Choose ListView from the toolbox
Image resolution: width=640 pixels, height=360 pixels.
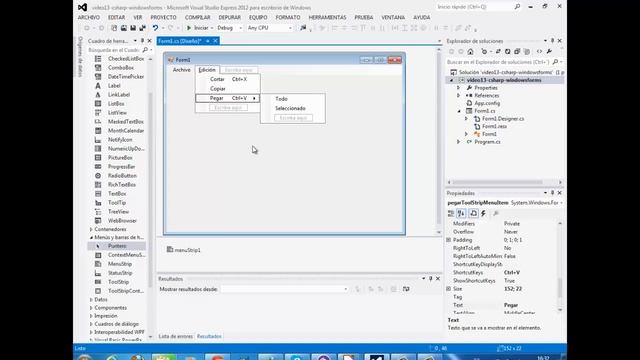click(x=117, y=113)
